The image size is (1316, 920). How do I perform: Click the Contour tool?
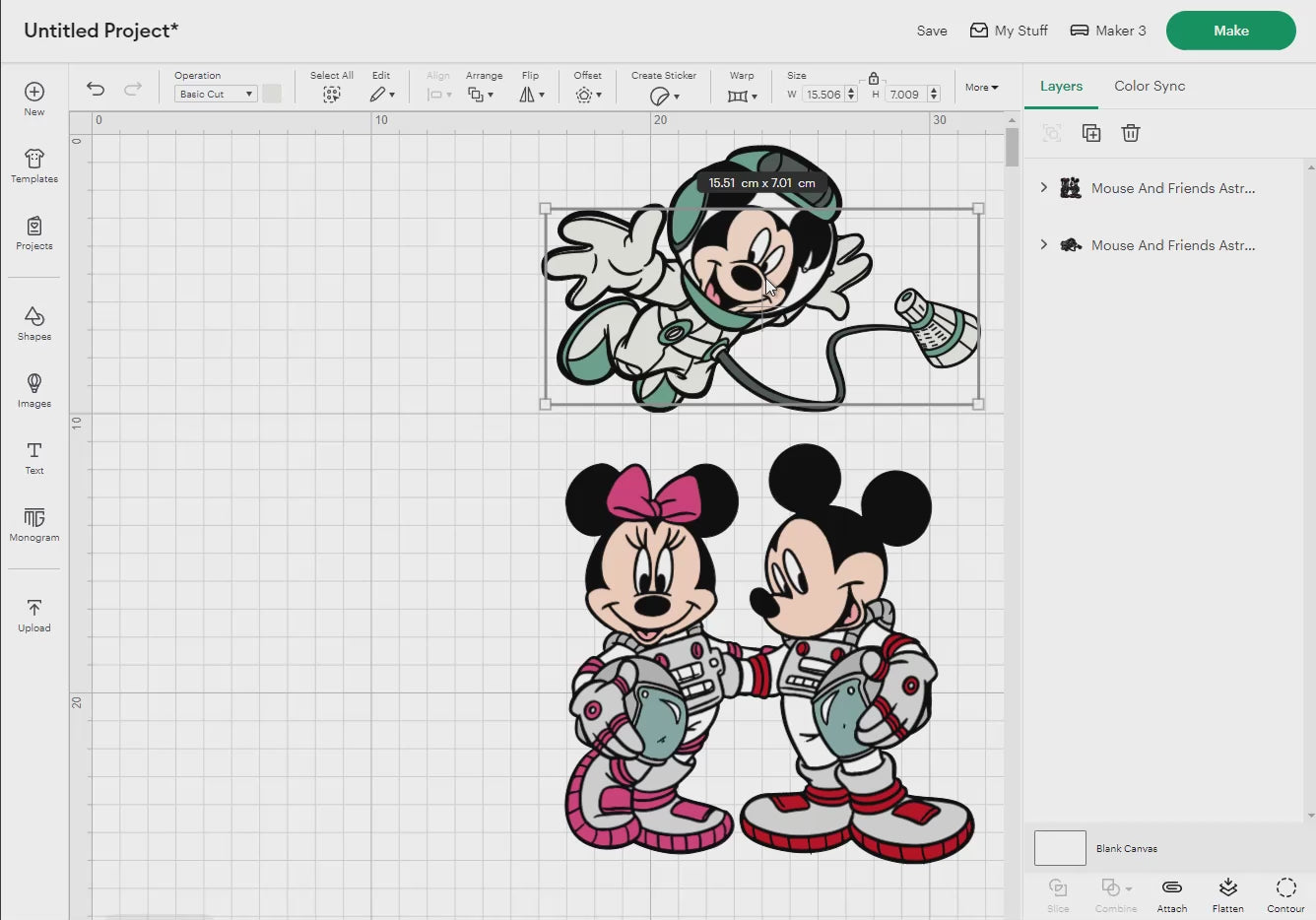[x=1285, y=895]
